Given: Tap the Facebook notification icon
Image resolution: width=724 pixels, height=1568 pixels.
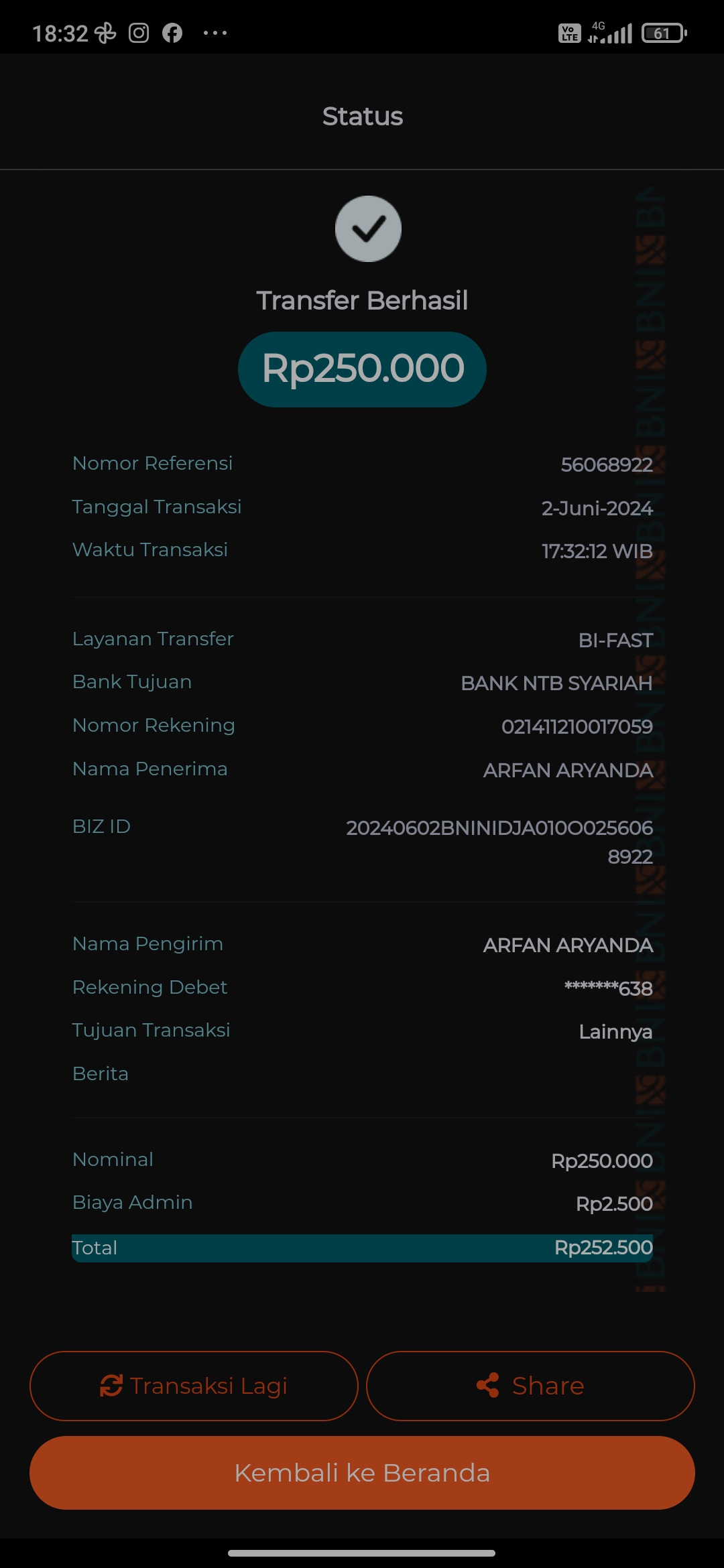Looking at the screenshot, I should 172,33.
